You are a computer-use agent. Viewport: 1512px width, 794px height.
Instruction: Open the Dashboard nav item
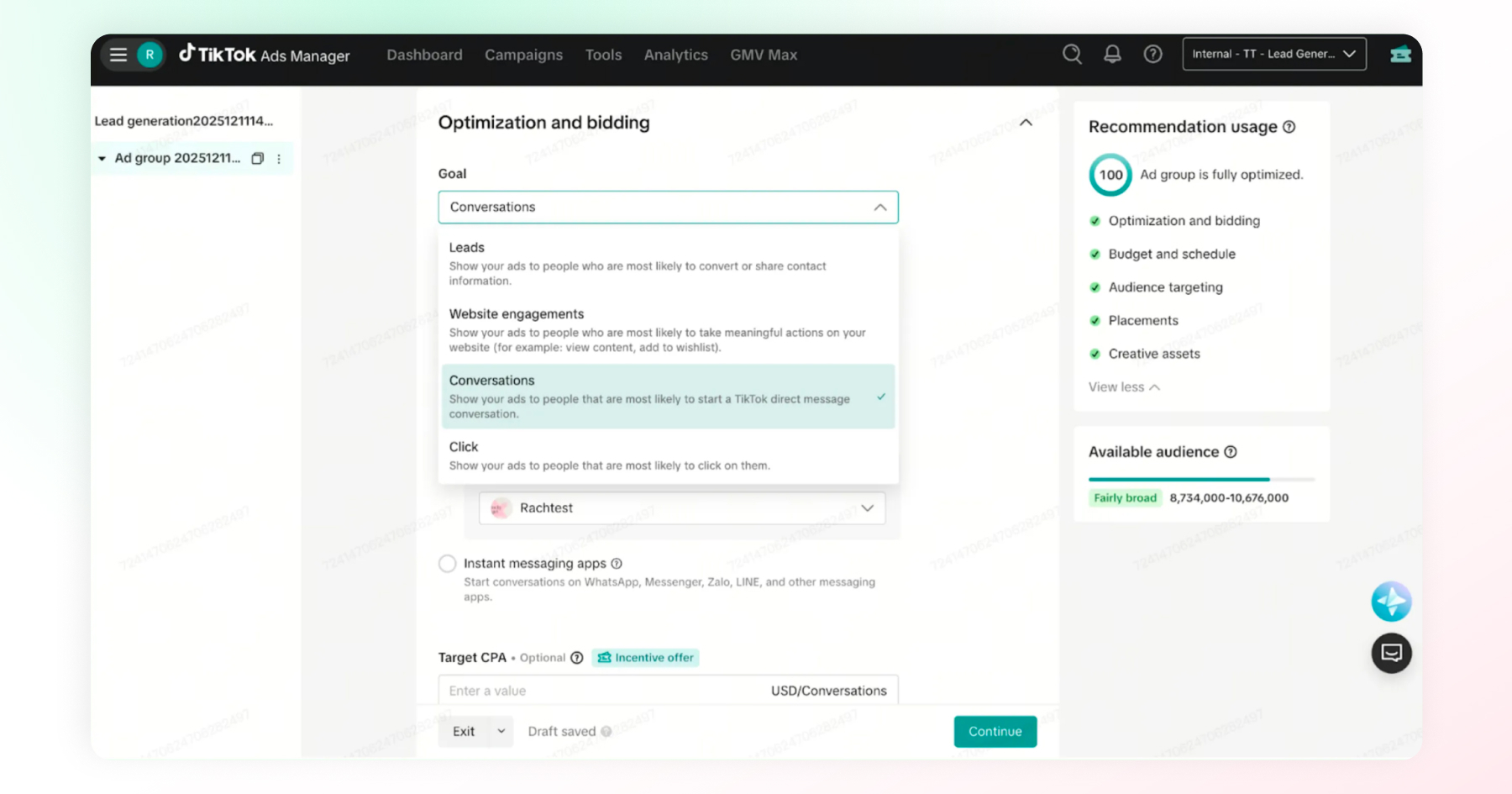click(424, 55)
